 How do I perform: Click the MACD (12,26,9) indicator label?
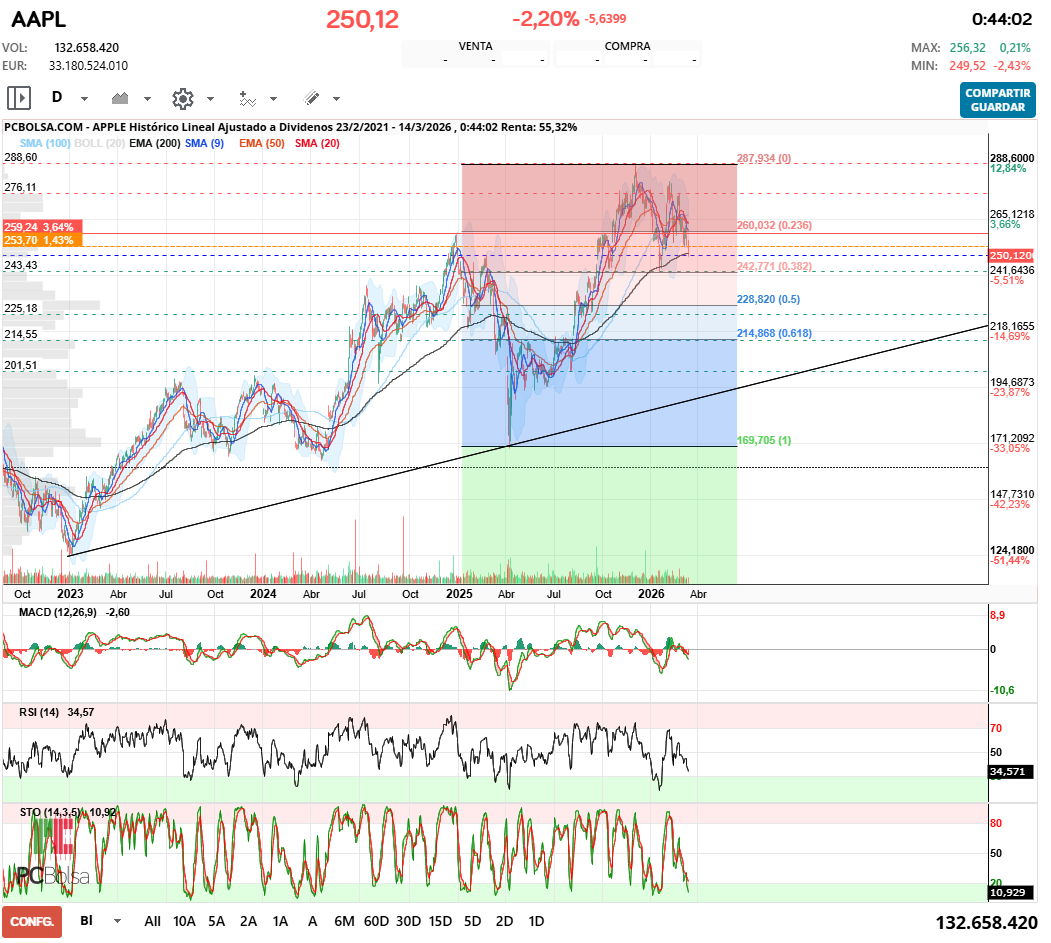click(x=58, y=611)
